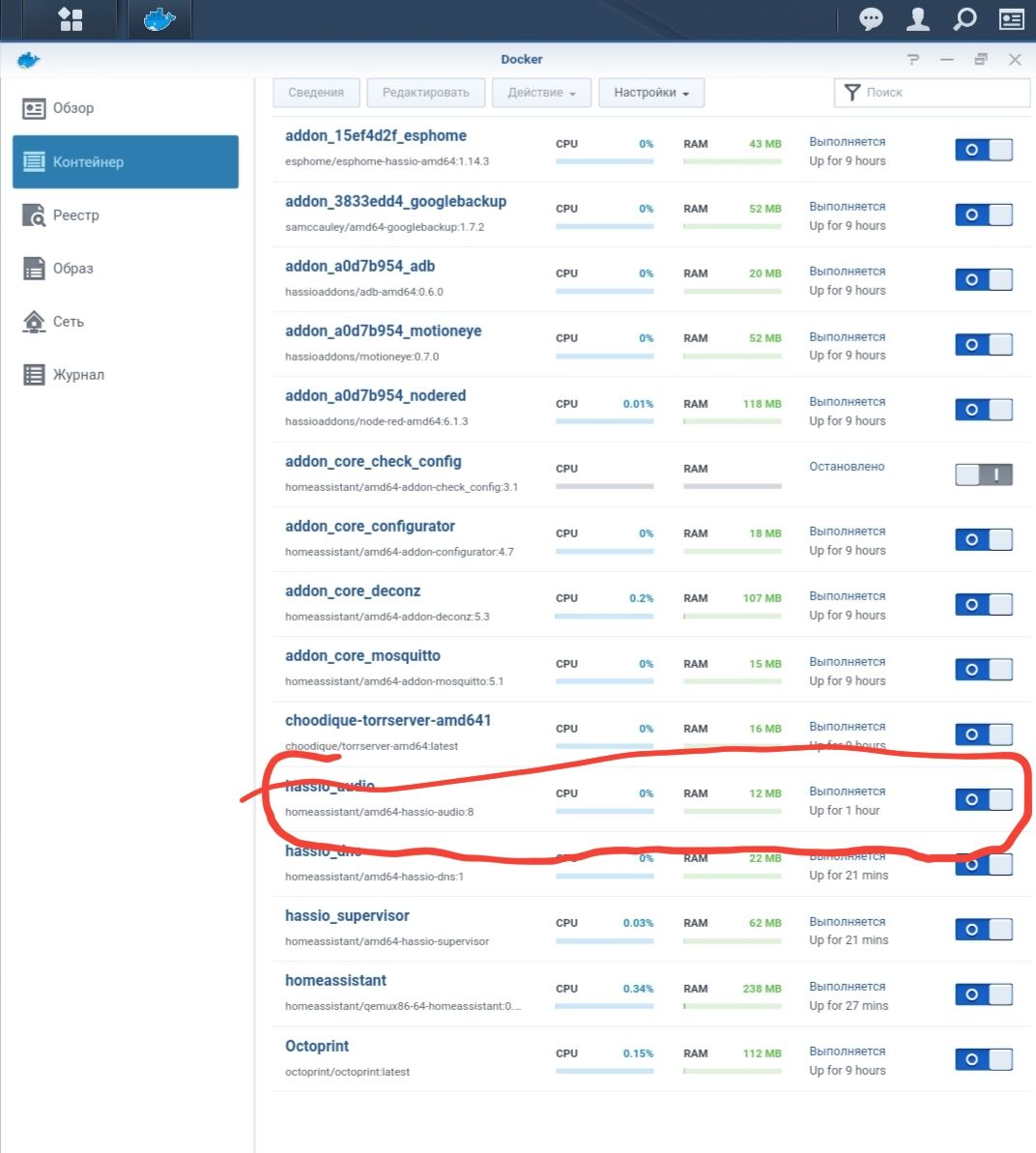This screenshot has height=1153, width=1036.
Task: Toggle the hassio_supervisor container switch
Action: pos(984,930)
